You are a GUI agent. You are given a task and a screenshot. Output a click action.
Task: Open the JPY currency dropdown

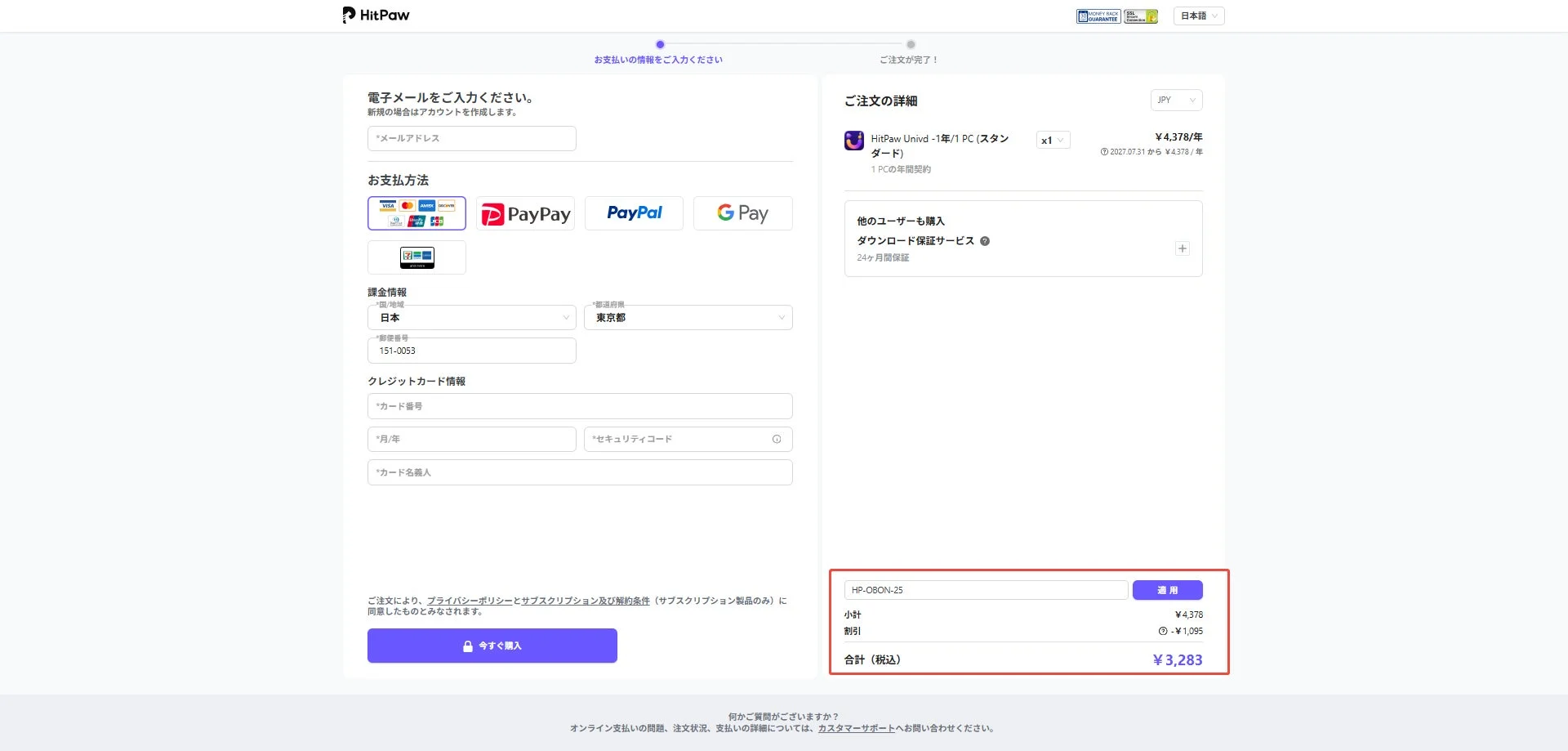point(1176,100)
